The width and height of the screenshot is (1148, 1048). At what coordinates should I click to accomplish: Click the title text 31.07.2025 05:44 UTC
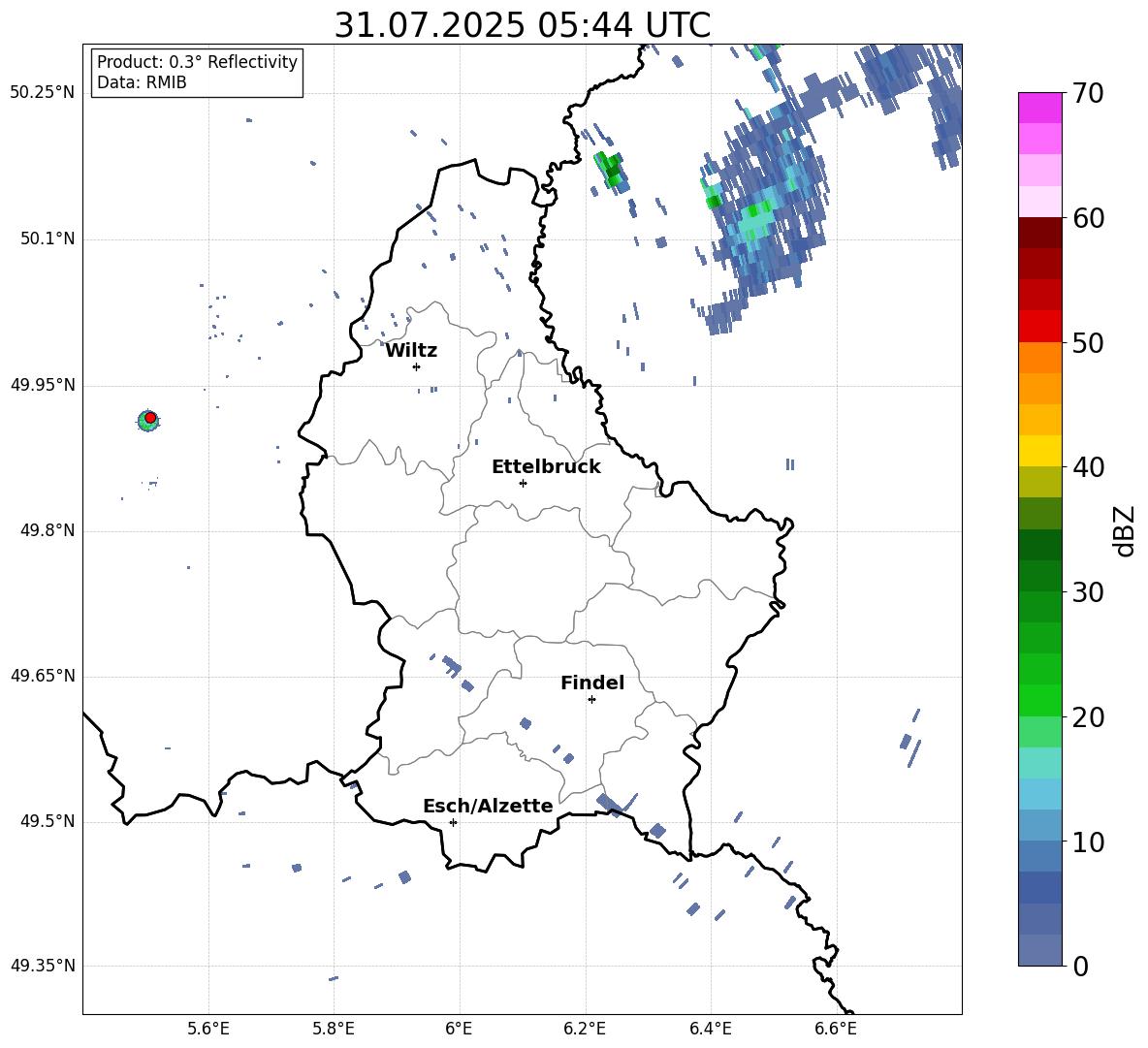522,25
